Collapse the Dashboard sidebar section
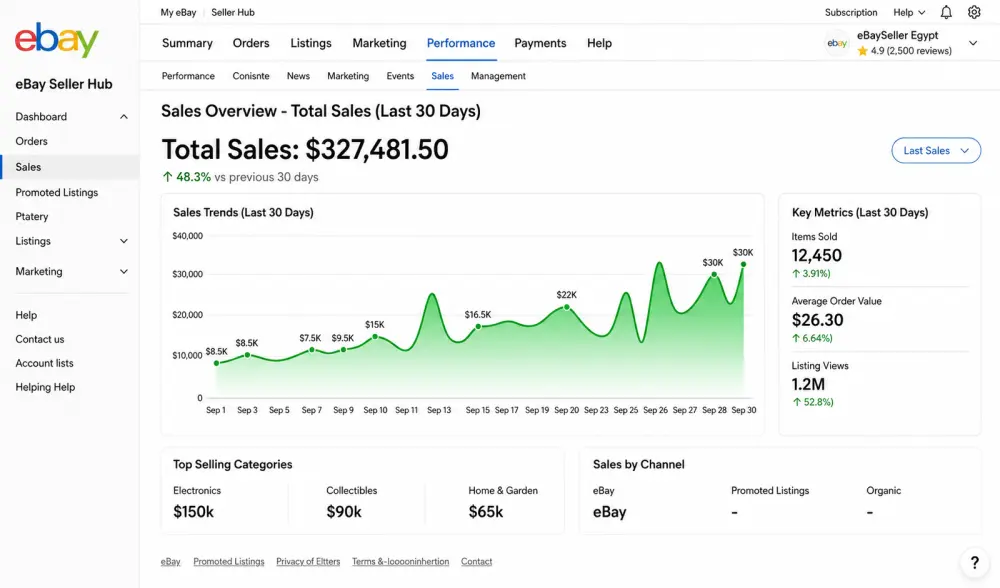Viewport: 1000px width, 588px height. [x=124, y=117]
